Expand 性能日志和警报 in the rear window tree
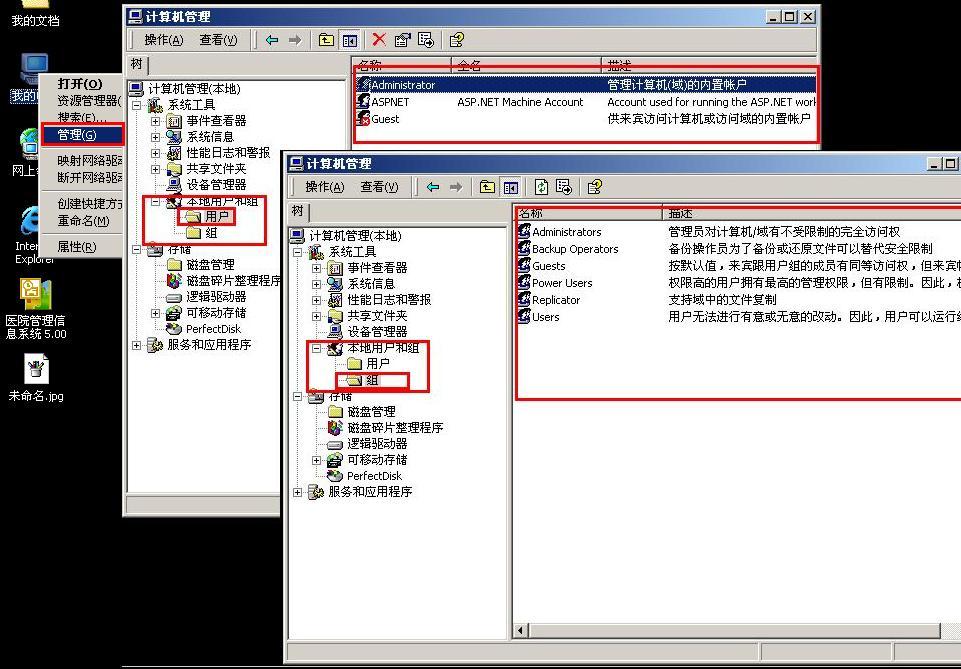Screen dimensions: 961x669 tap(156, 153)
